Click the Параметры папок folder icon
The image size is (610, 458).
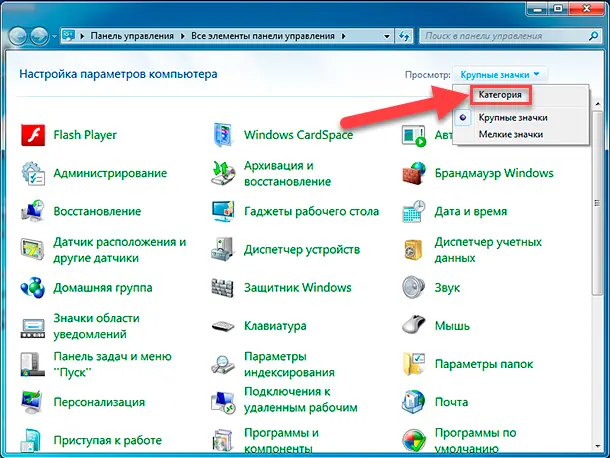(x=414, y=364)
